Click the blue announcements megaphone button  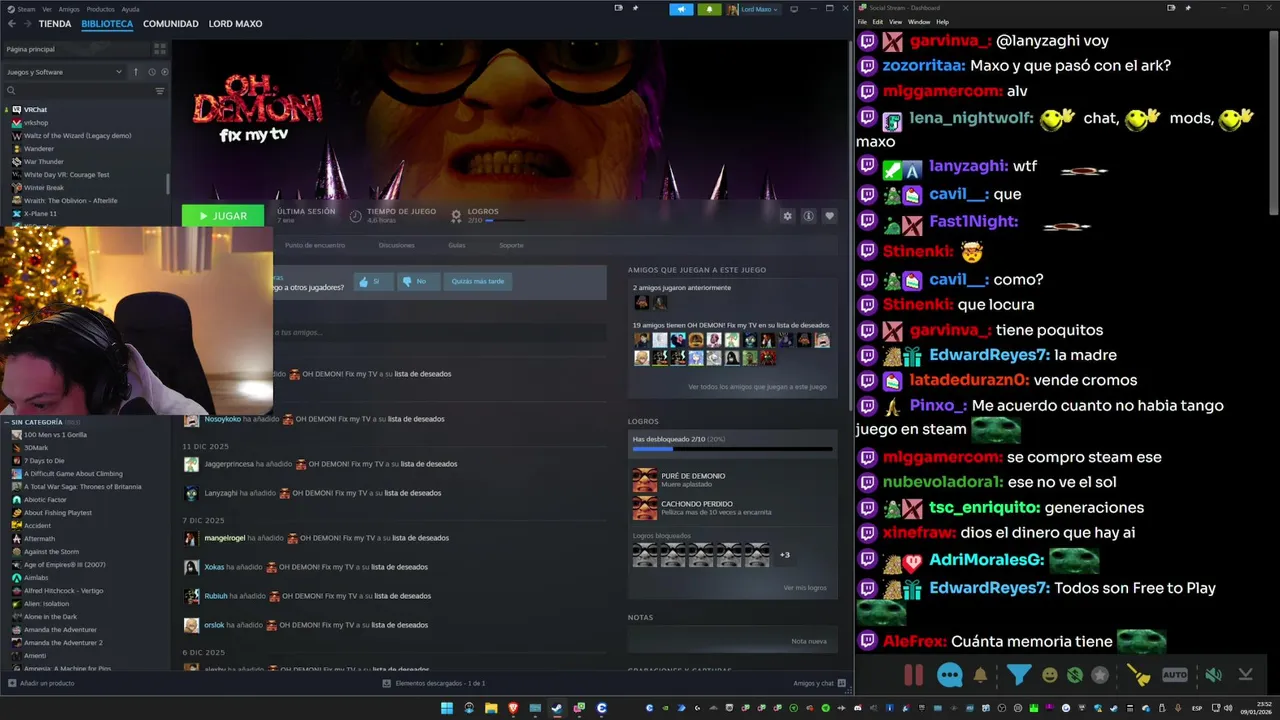click(x=681, y=9)
